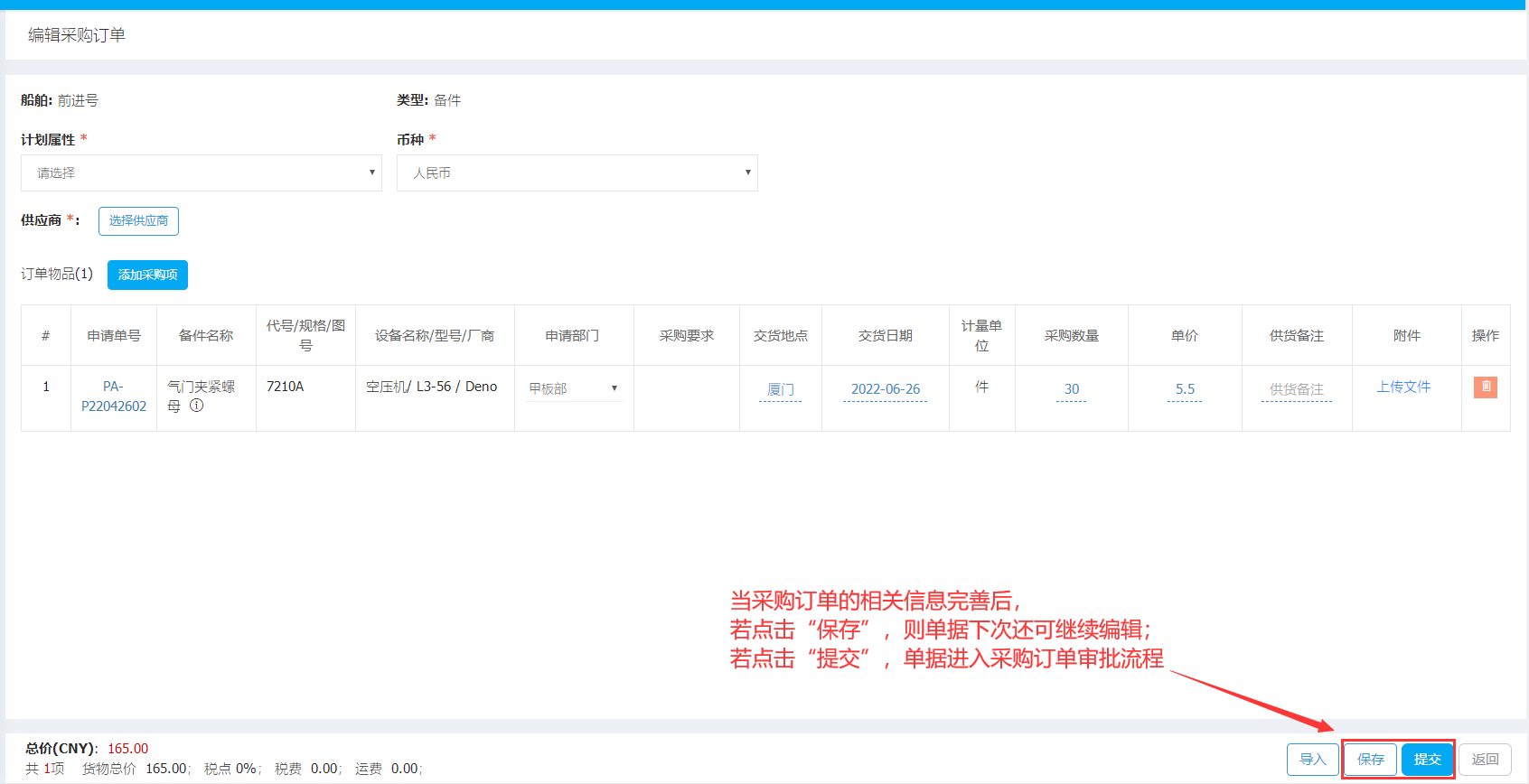Click the 选择供应商 button
1529x784 pixels.
[138, 220]
